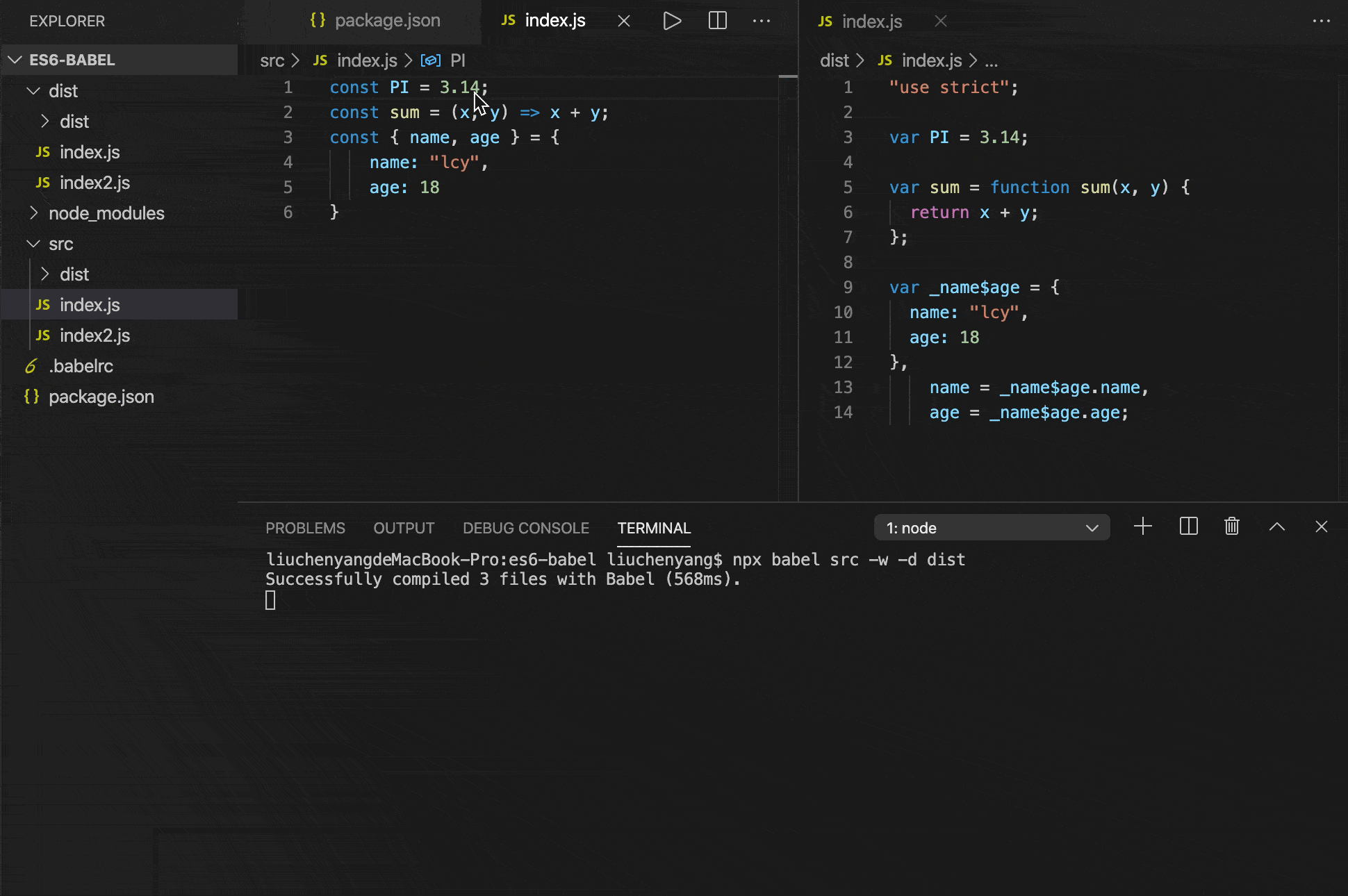
Task: Open left editor More Actions ellipsis
Action: pos(762,21)
